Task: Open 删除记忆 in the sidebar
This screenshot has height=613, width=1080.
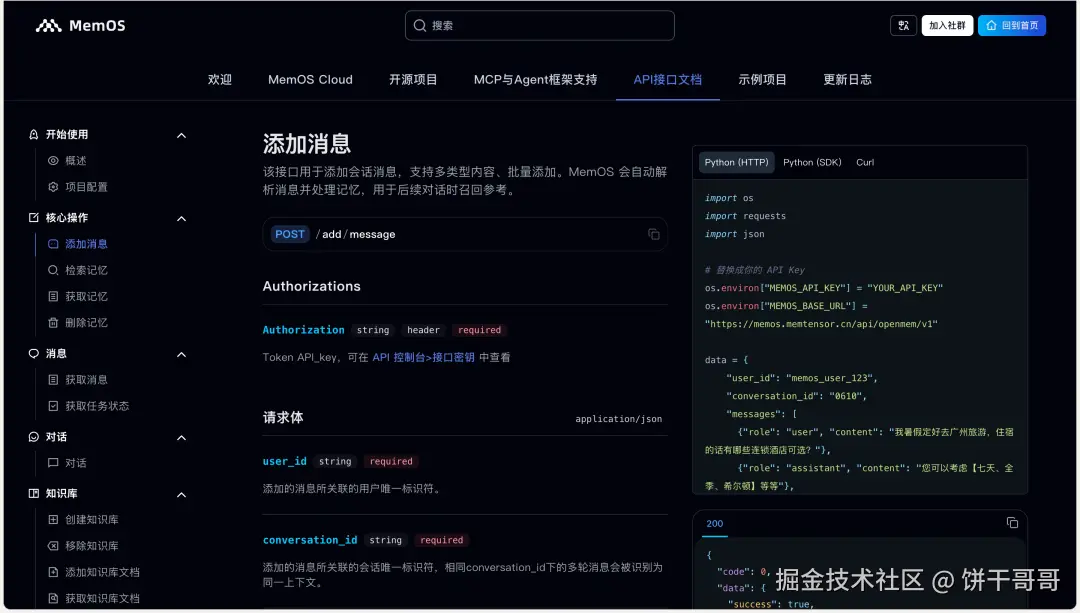Action: (x=86, y=322)
